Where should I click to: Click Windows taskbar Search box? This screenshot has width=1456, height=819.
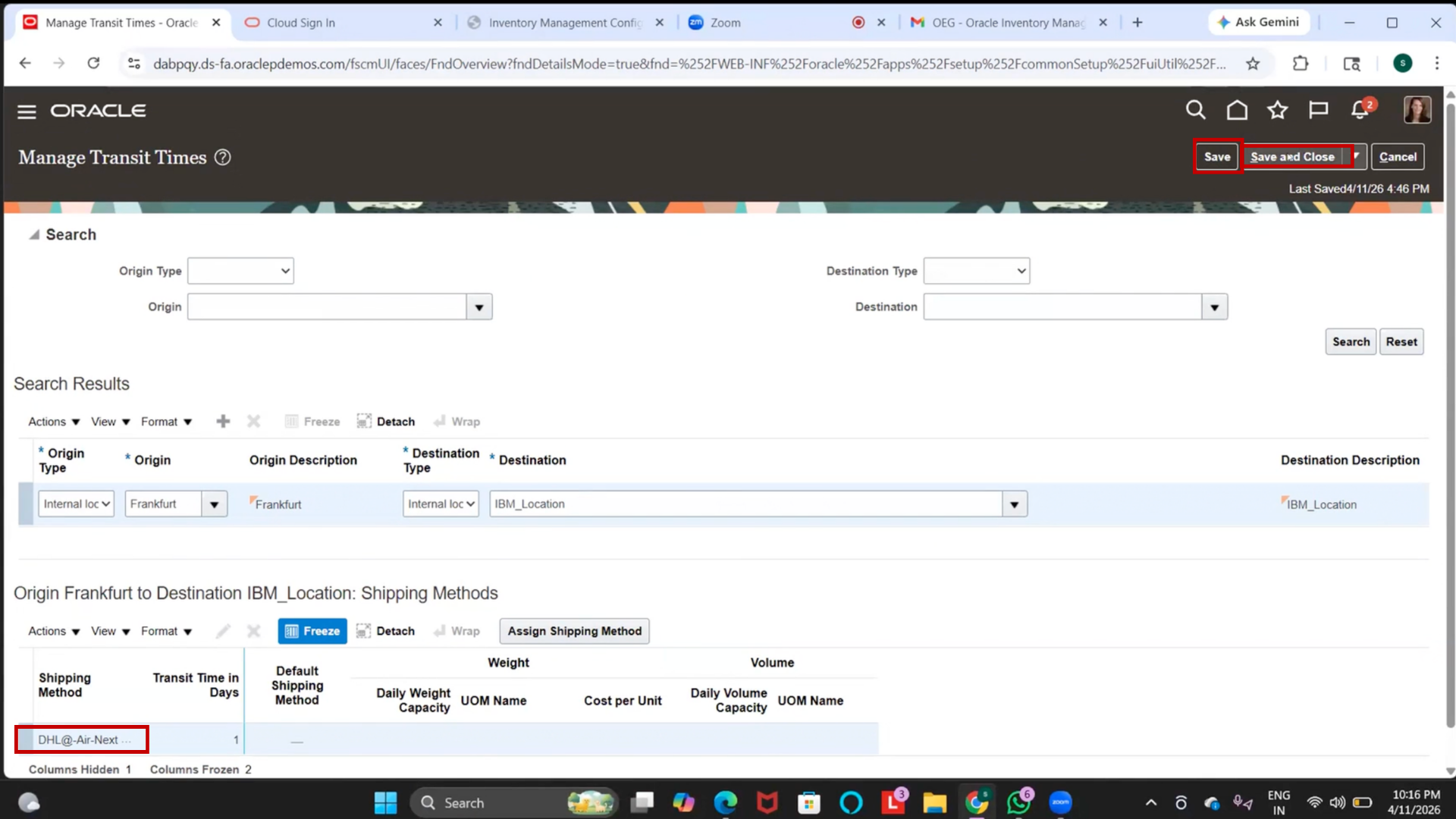pos(514,802)
